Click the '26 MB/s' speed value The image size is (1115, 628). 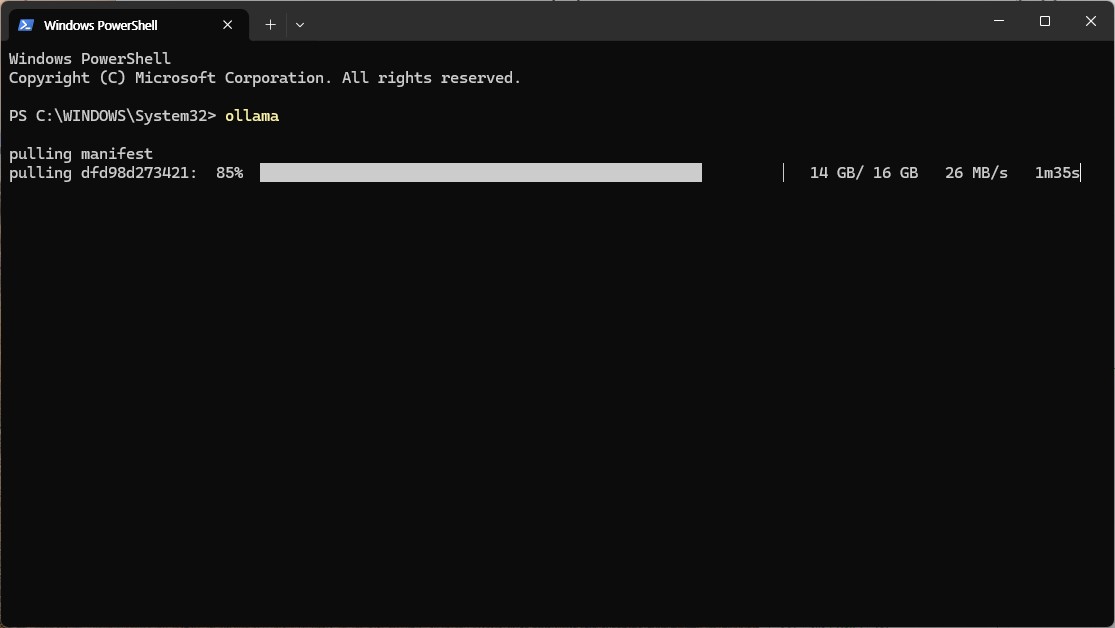[976, 173]
